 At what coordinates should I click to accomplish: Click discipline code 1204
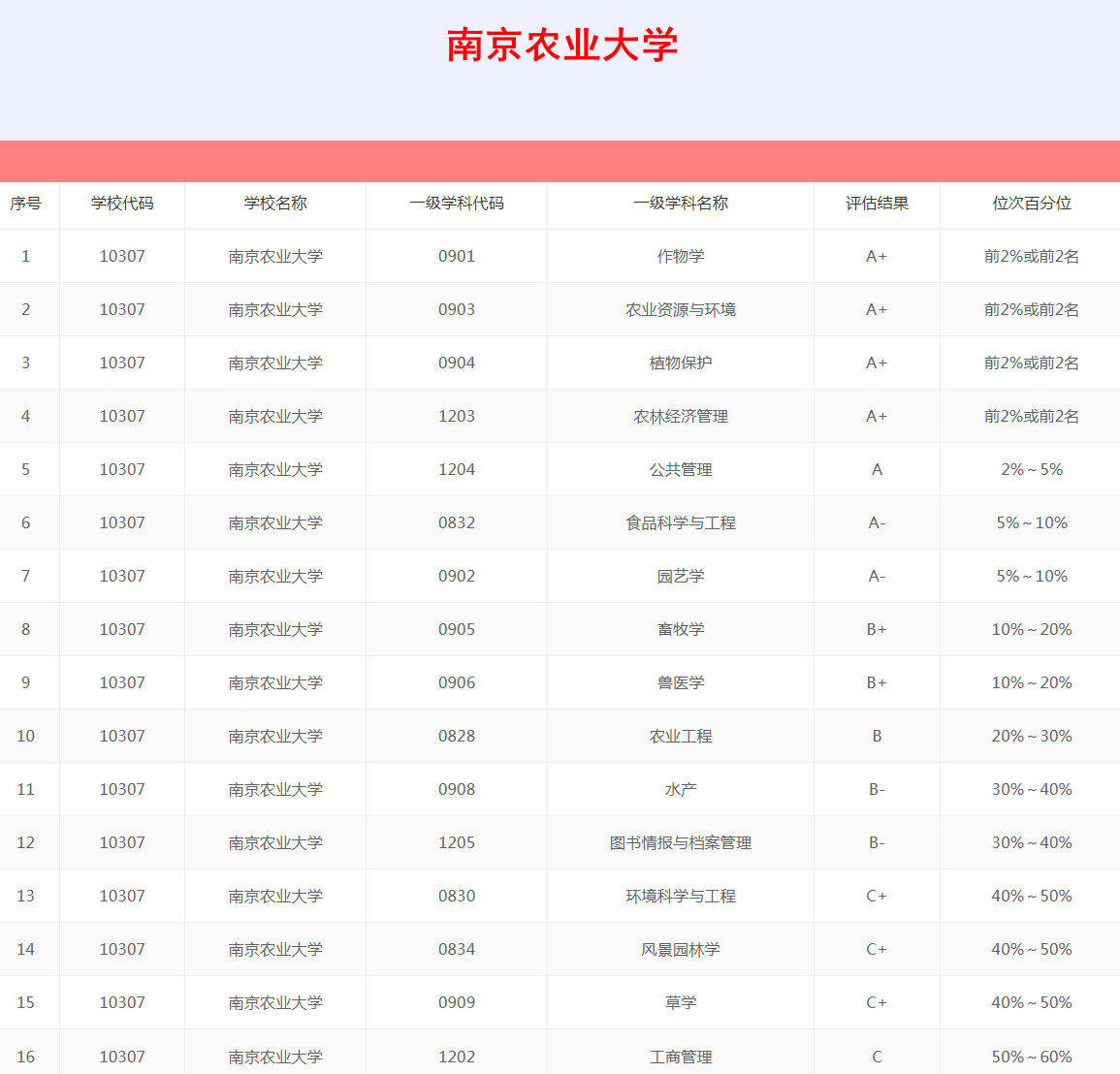[x=457, y=470]
